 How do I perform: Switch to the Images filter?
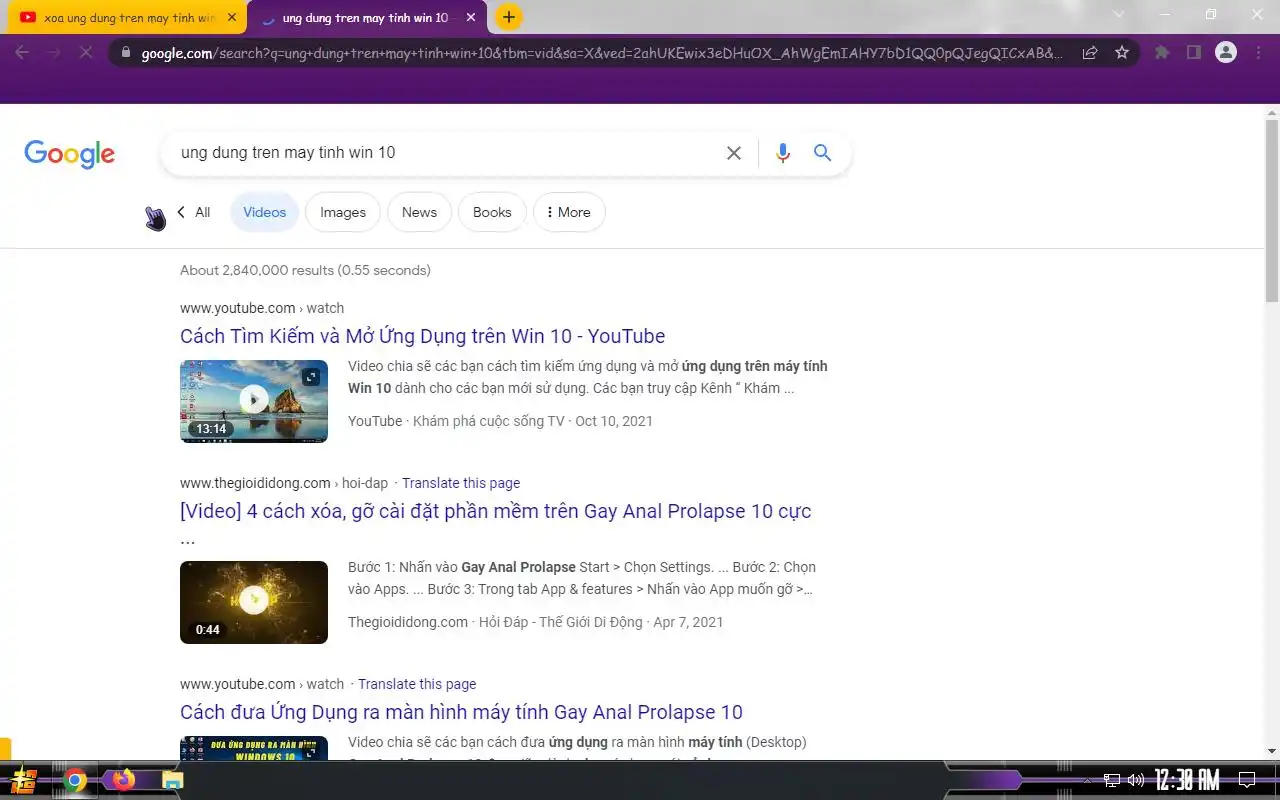coord(343,212)
